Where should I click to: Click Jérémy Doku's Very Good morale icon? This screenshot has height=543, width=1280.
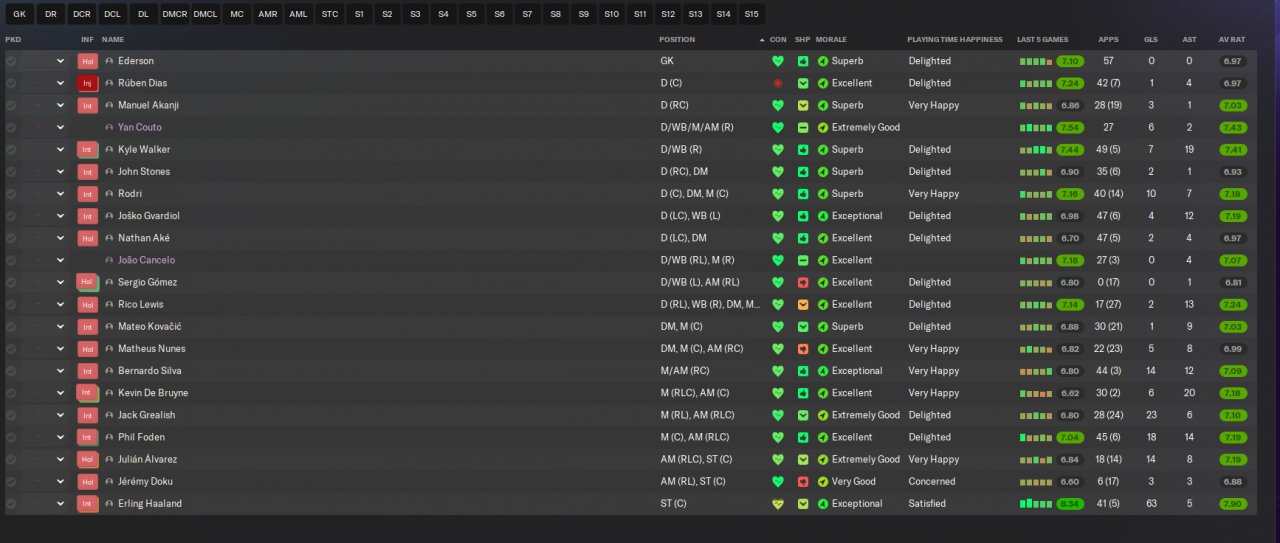point(823,482)
